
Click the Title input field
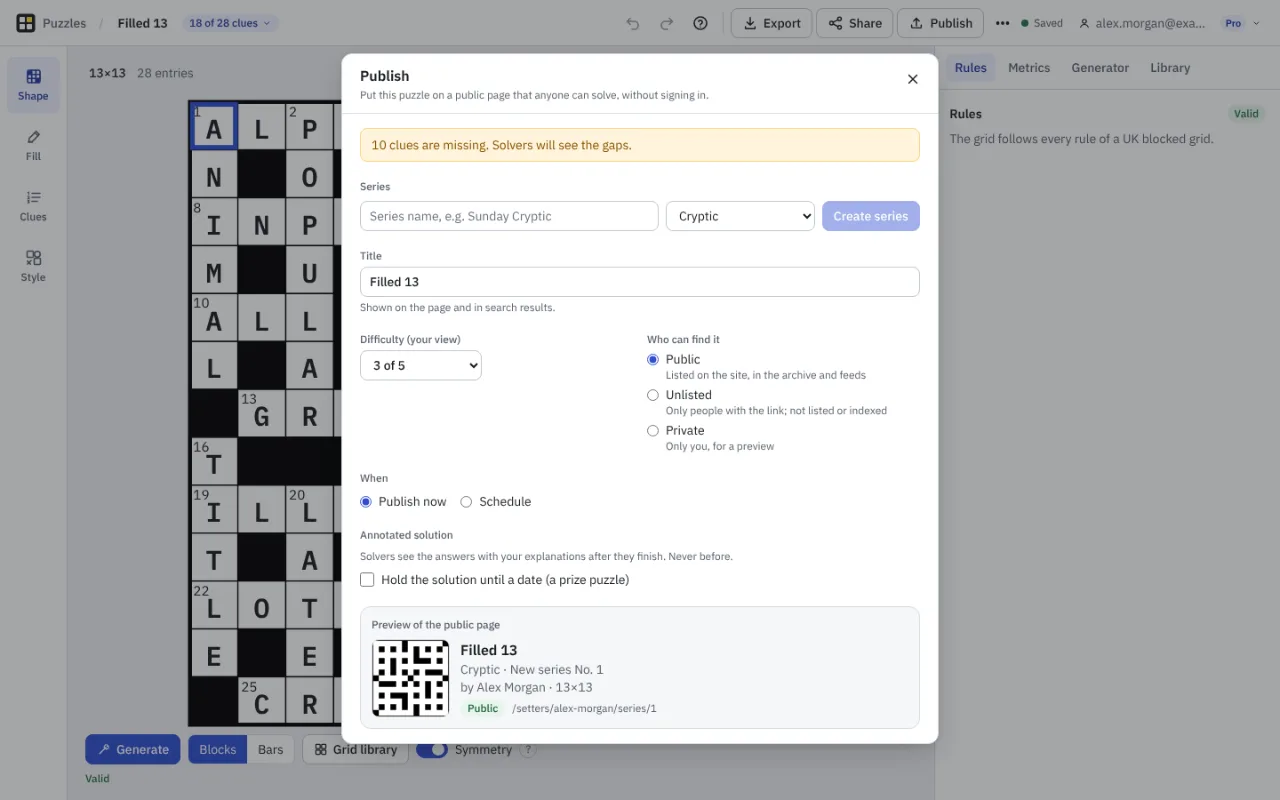coord(640,282)
